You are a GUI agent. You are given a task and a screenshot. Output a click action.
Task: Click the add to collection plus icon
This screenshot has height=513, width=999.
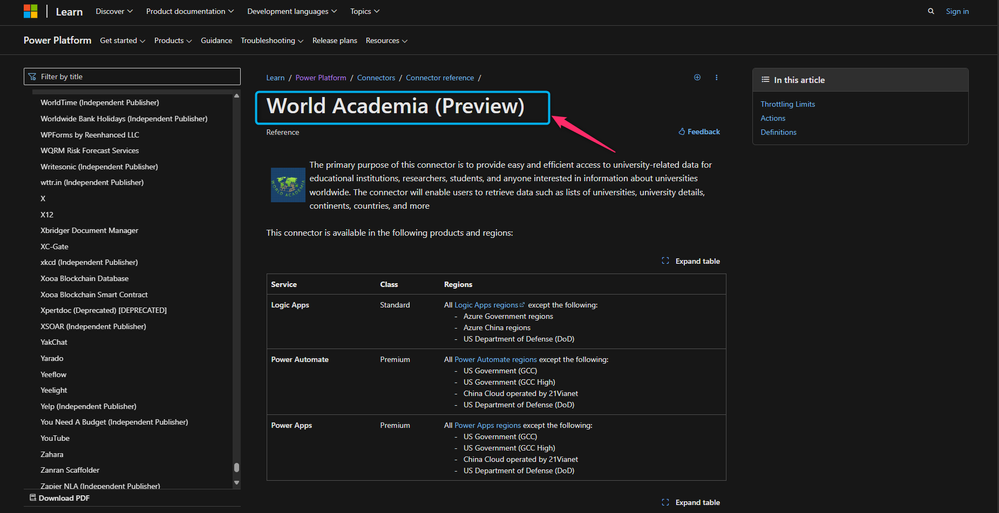[697, 78]
